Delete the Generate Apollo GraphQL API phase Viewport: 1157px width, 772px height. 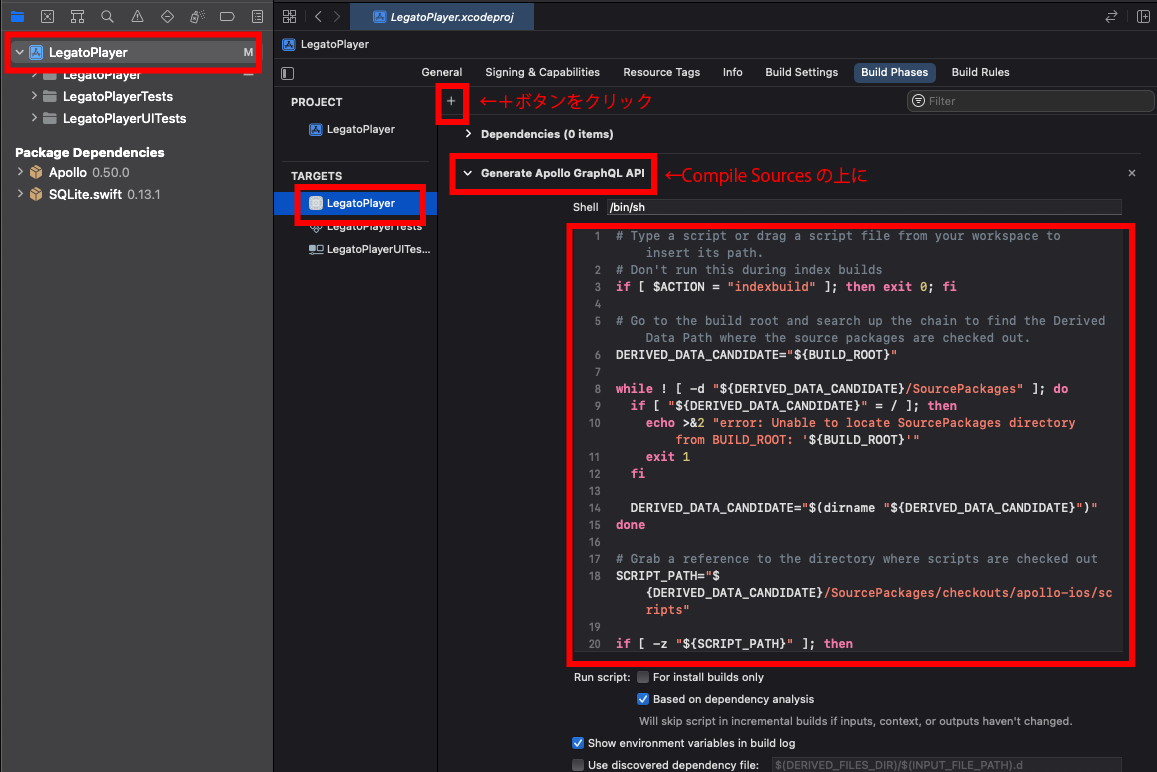click(1132, 173)
